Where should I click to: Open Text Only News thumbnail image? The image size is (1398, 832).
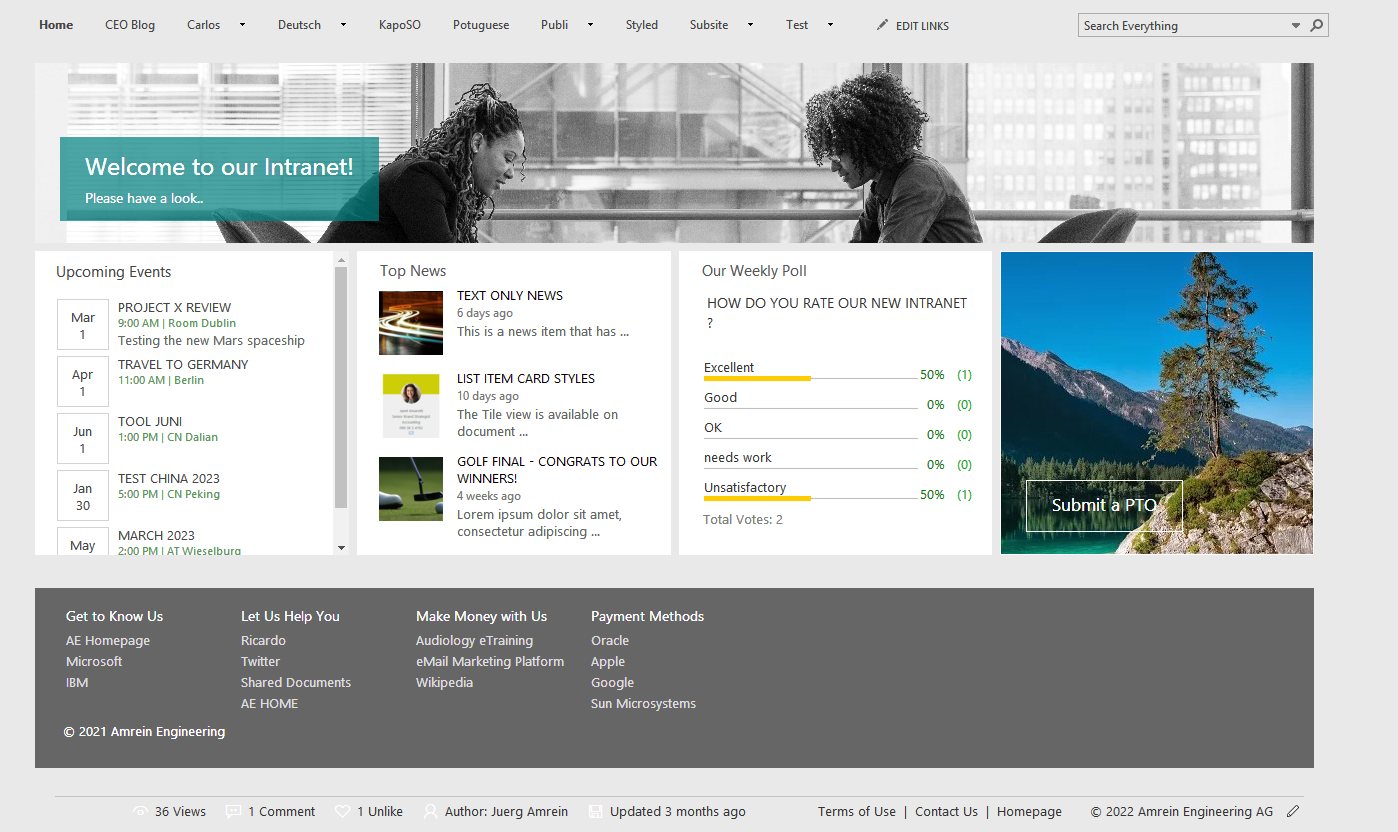(411, 323)
